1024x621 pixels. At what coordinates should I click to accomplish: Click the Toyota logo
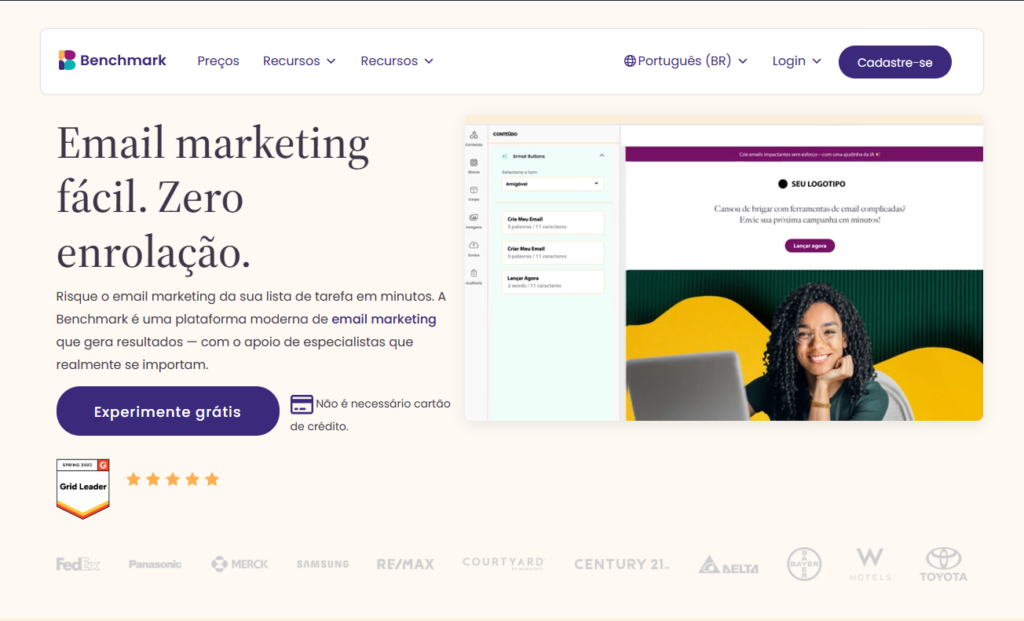point(943,565)
